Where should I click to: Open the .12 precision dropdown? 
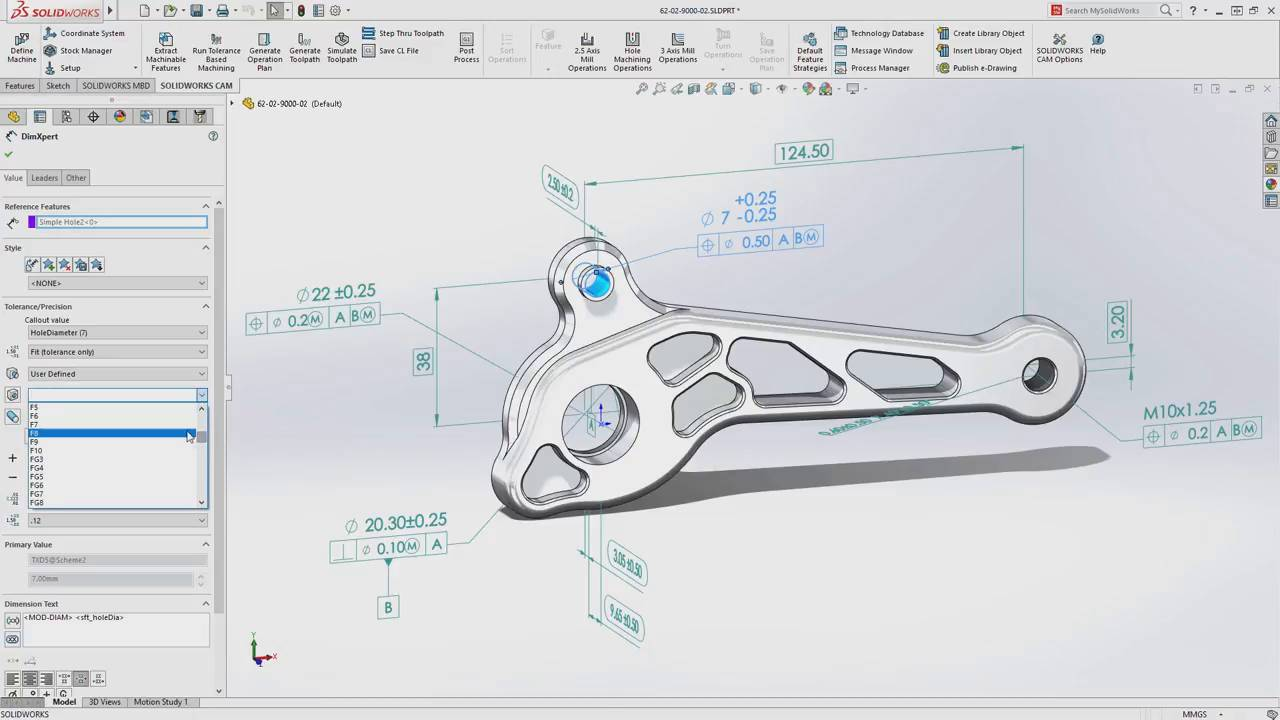tap(117, 520)
